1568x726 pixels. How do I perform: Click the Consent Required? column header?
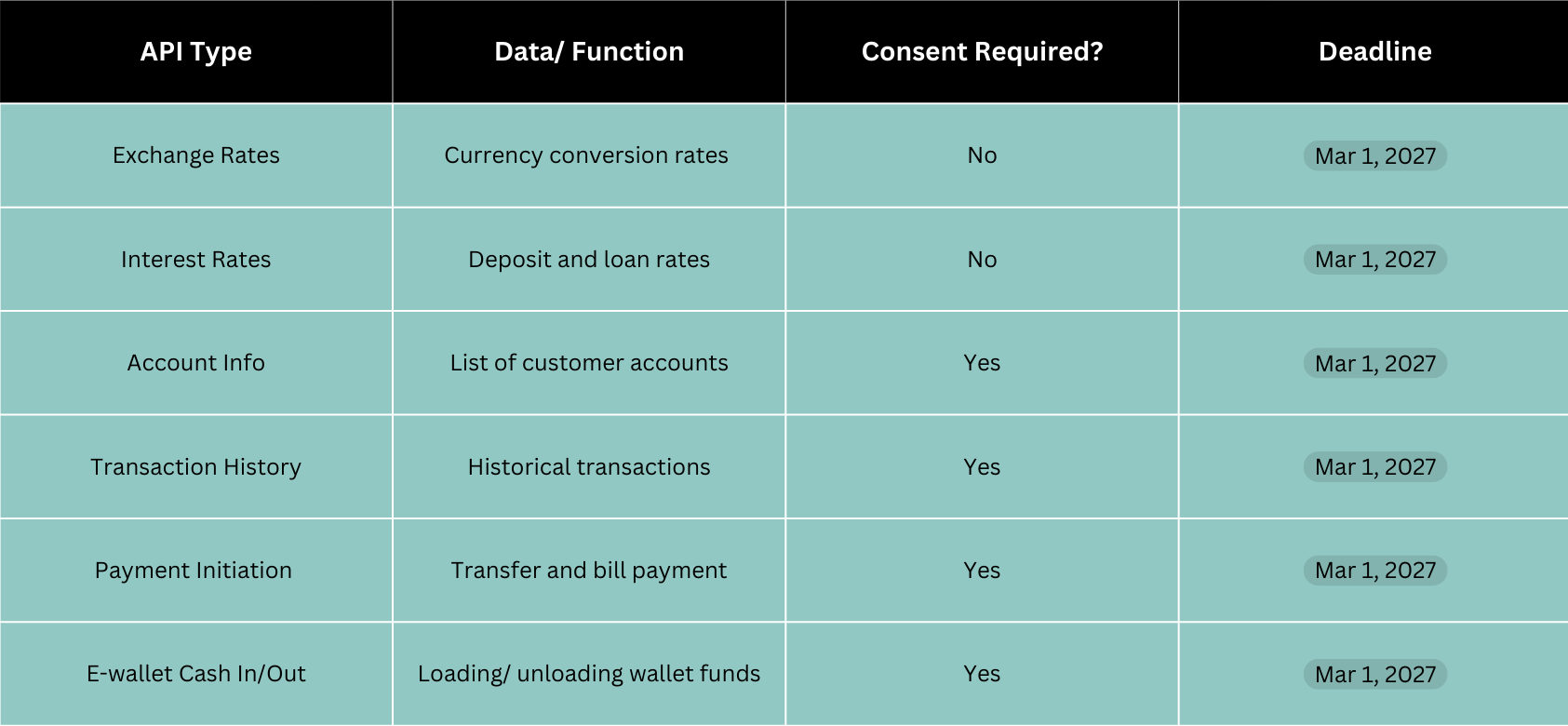point(982,52)
